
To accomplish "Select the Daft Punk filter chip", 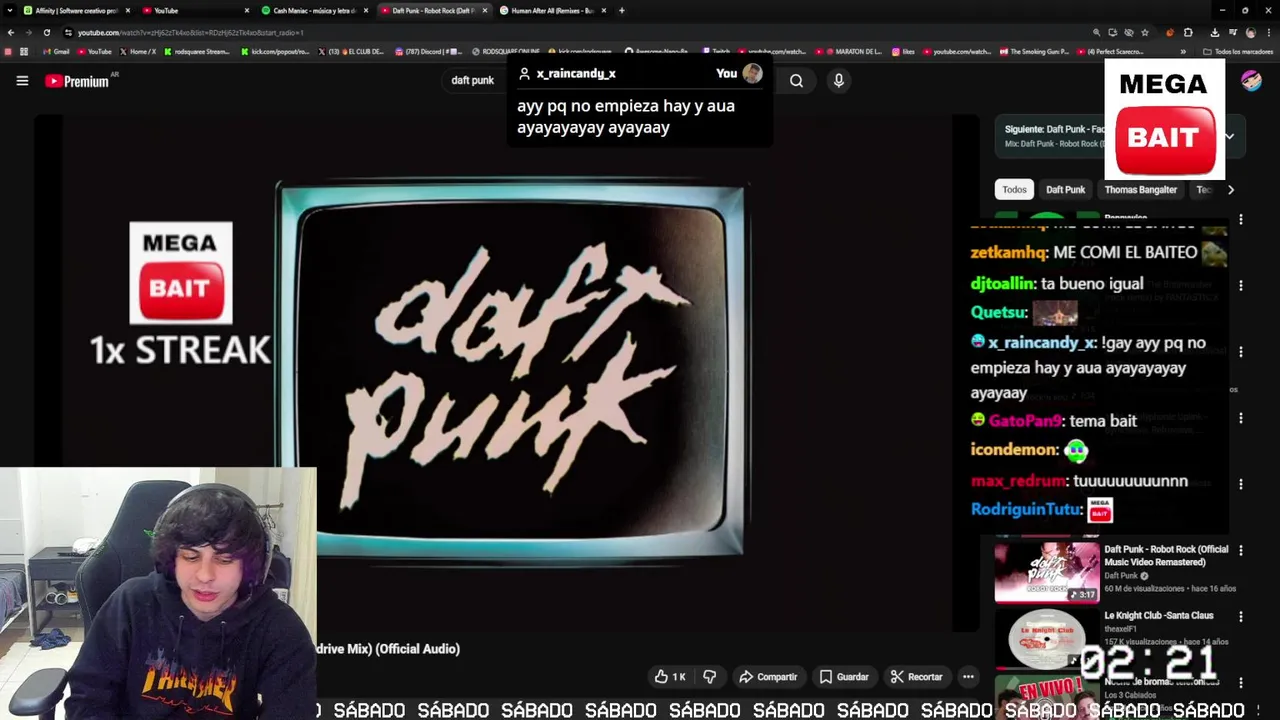I will (x=1065, y=190).
